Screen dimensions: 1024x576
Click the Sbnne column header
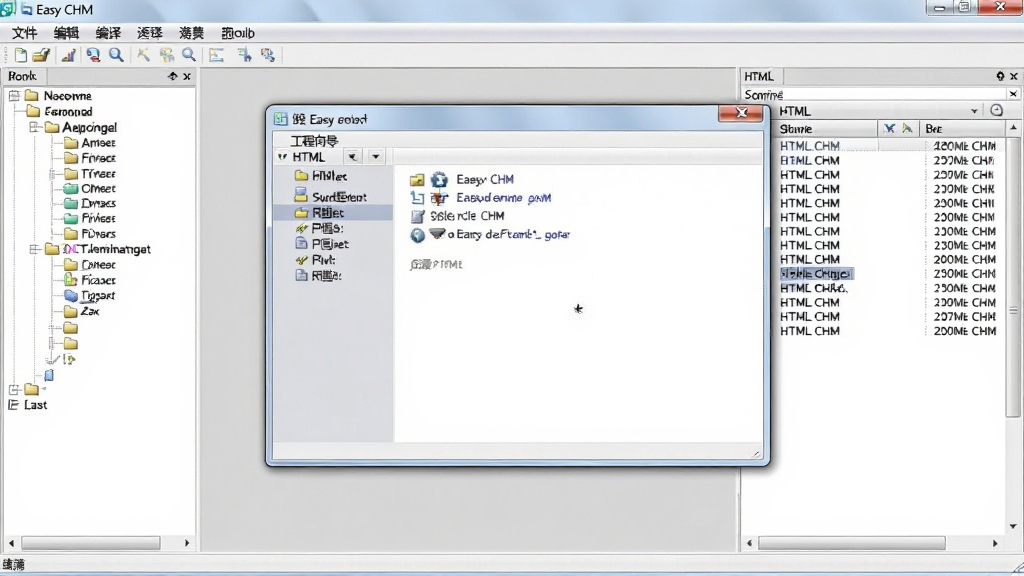[826, 129]
